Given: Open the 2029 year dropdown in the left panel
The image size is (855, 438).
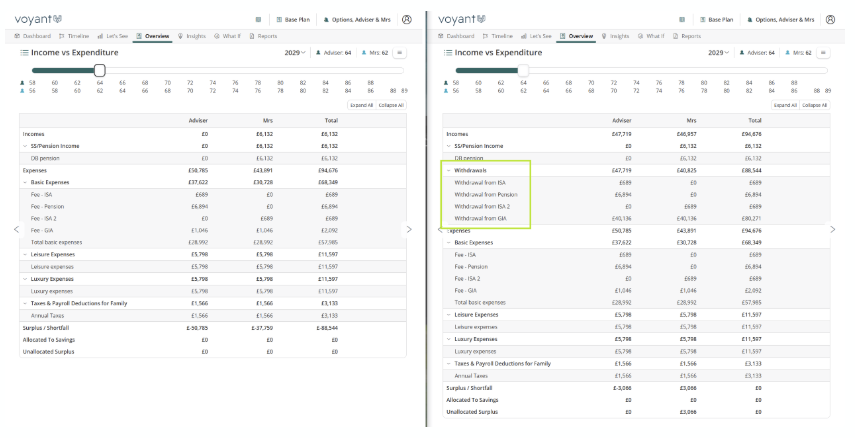Looking at the screenshot, I should pos(296,52).
